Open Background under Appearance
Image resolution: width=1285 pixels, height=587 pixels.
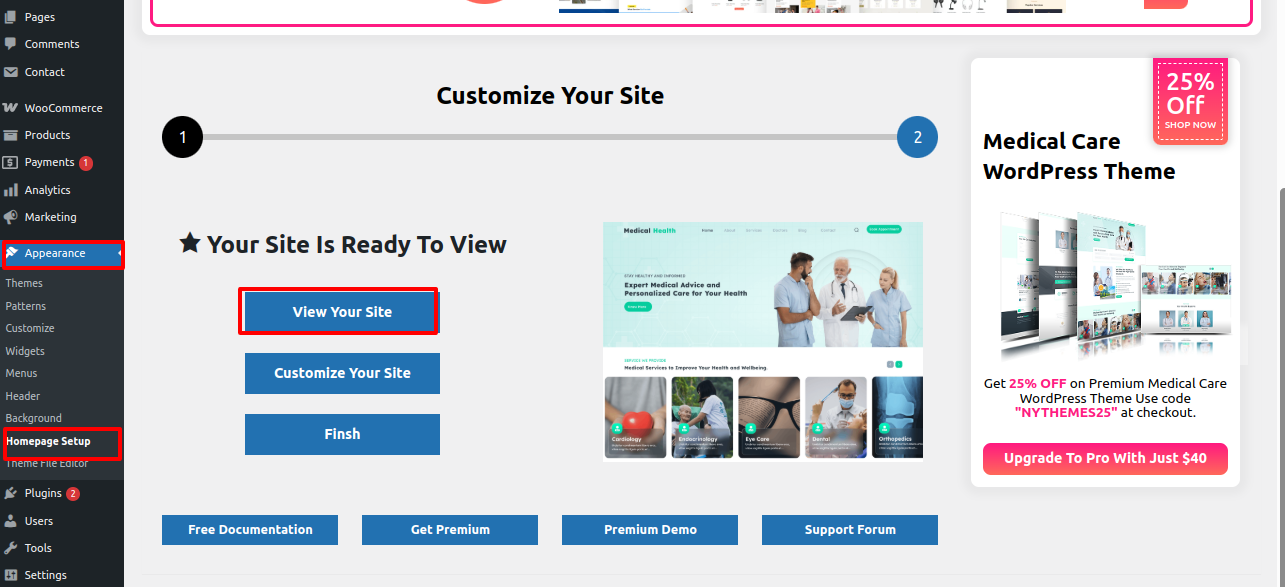pos(34,418)
